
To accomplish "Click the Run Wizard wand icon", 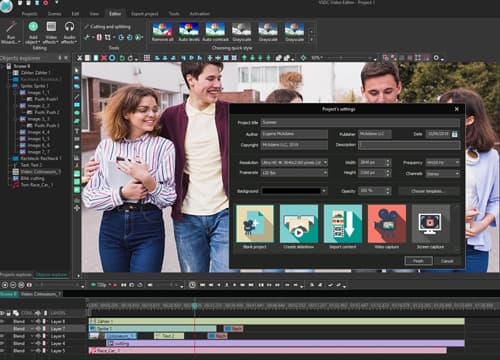I will pos(11,27).
